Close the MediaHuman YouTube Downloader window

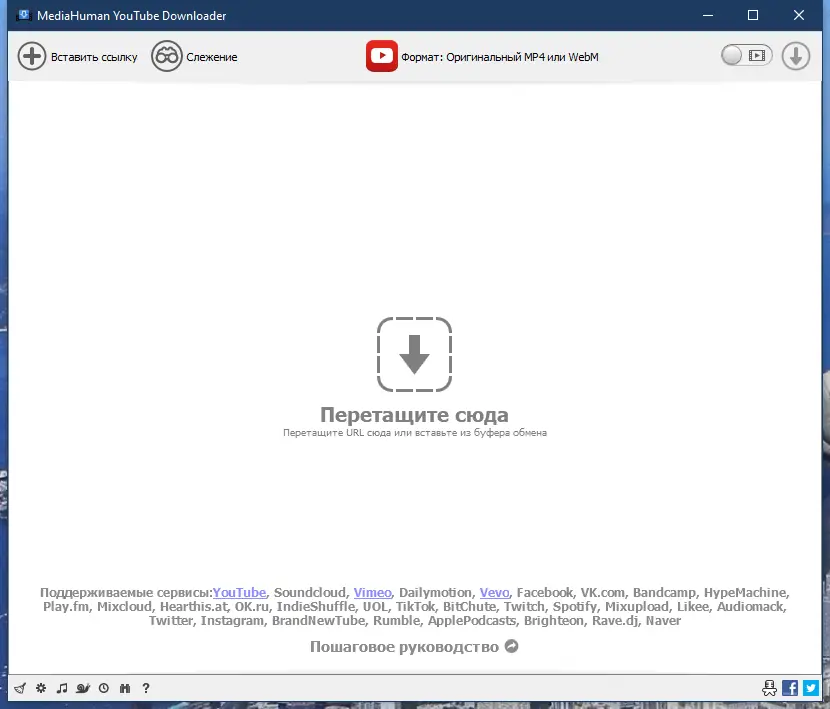coord(799,15)
